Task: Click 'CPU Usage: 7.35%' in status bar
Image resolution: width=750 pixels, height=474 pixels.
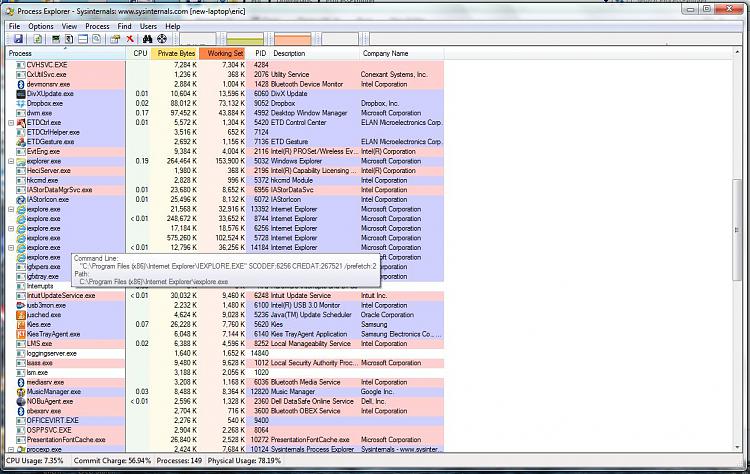Action: 34,461
